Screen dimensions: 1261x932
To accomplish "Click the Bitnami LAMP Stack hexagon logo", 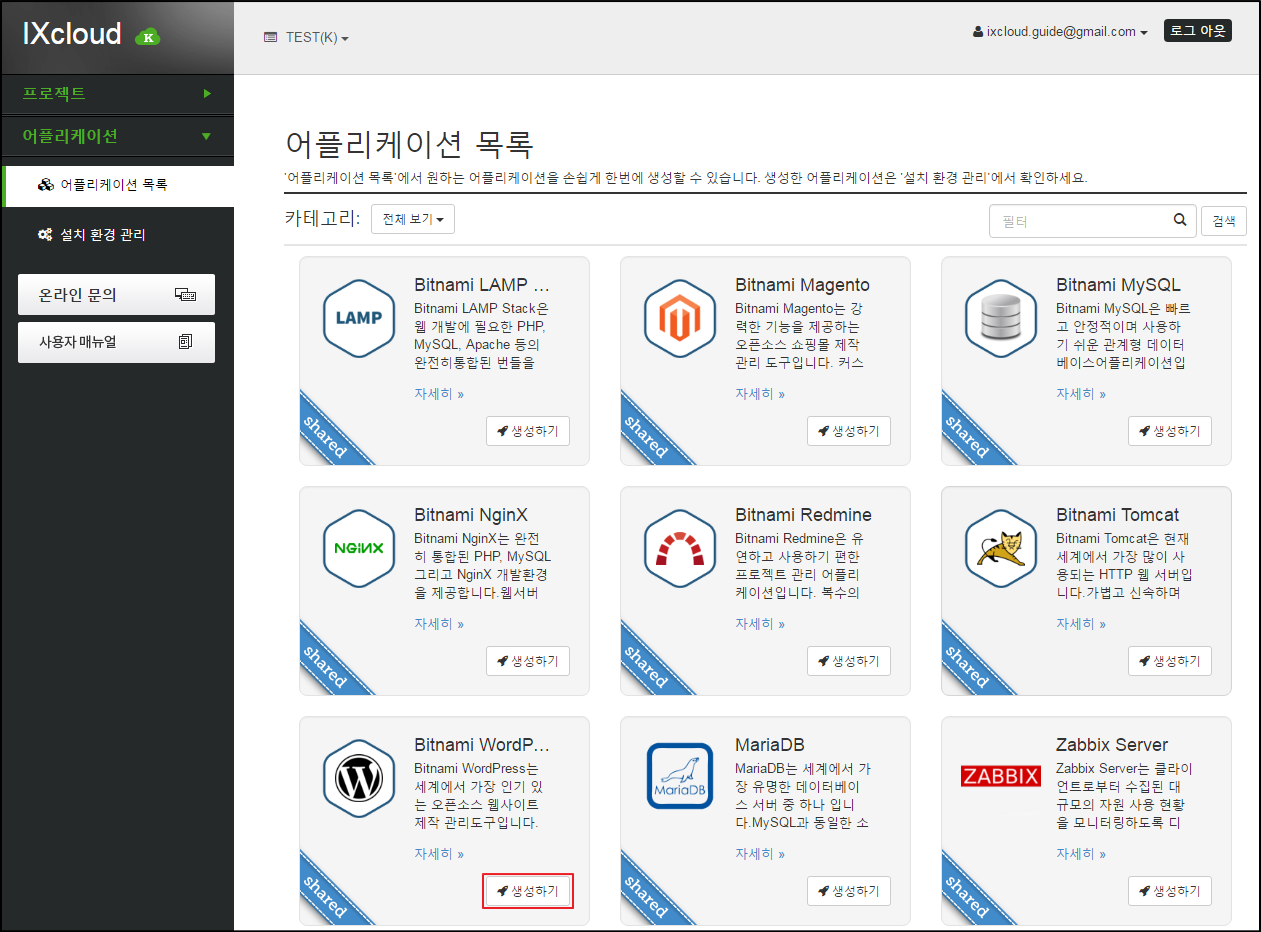I will click(359, 318).
